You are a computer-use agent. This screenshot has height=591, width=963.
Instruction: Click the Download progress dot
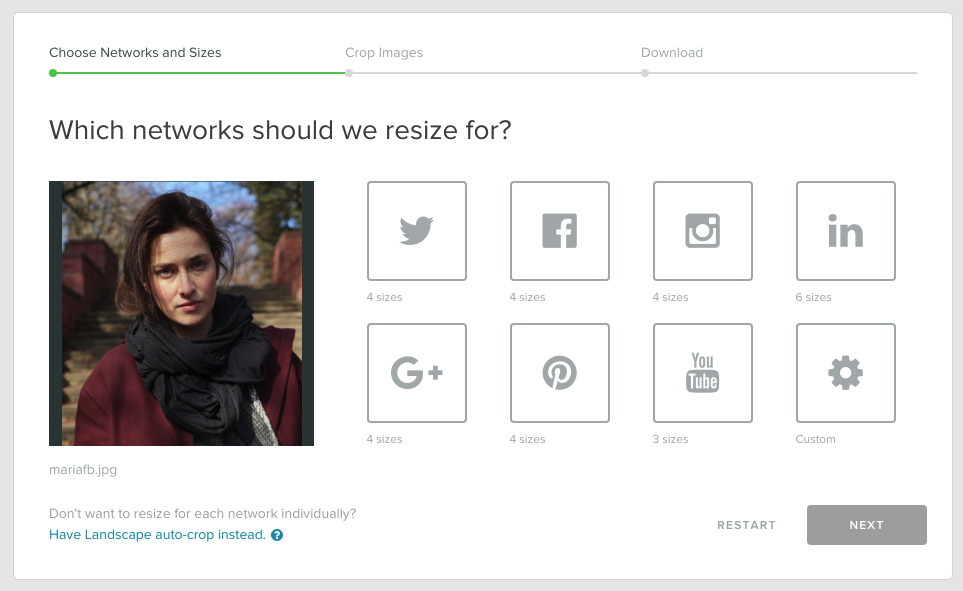pyautogui.click(x=644, y=73)
